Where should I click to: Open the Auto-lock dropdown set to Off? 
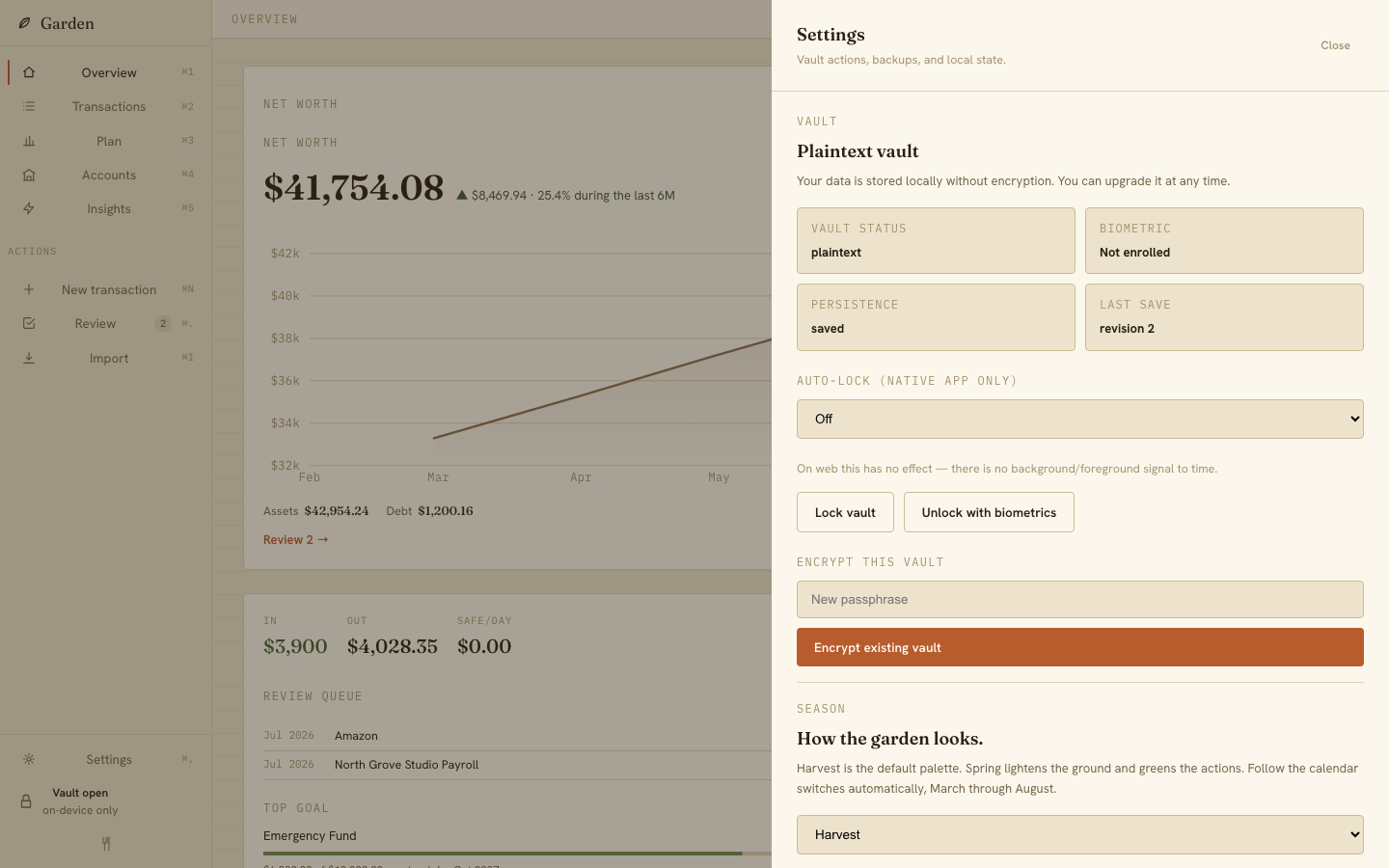click(x=1079, y=419)
